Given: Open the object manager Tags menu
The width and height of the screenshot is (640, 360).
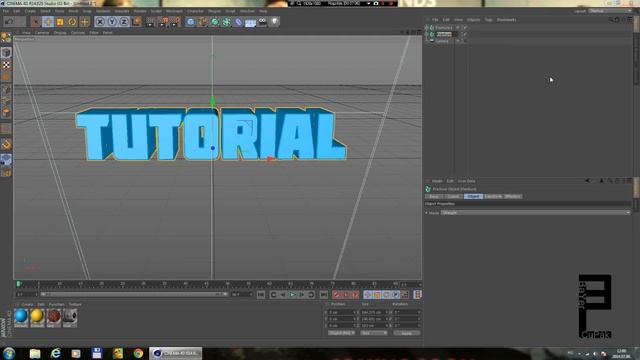Looking at the screenshot, I should pyautogui.click(x=489, y=20).
